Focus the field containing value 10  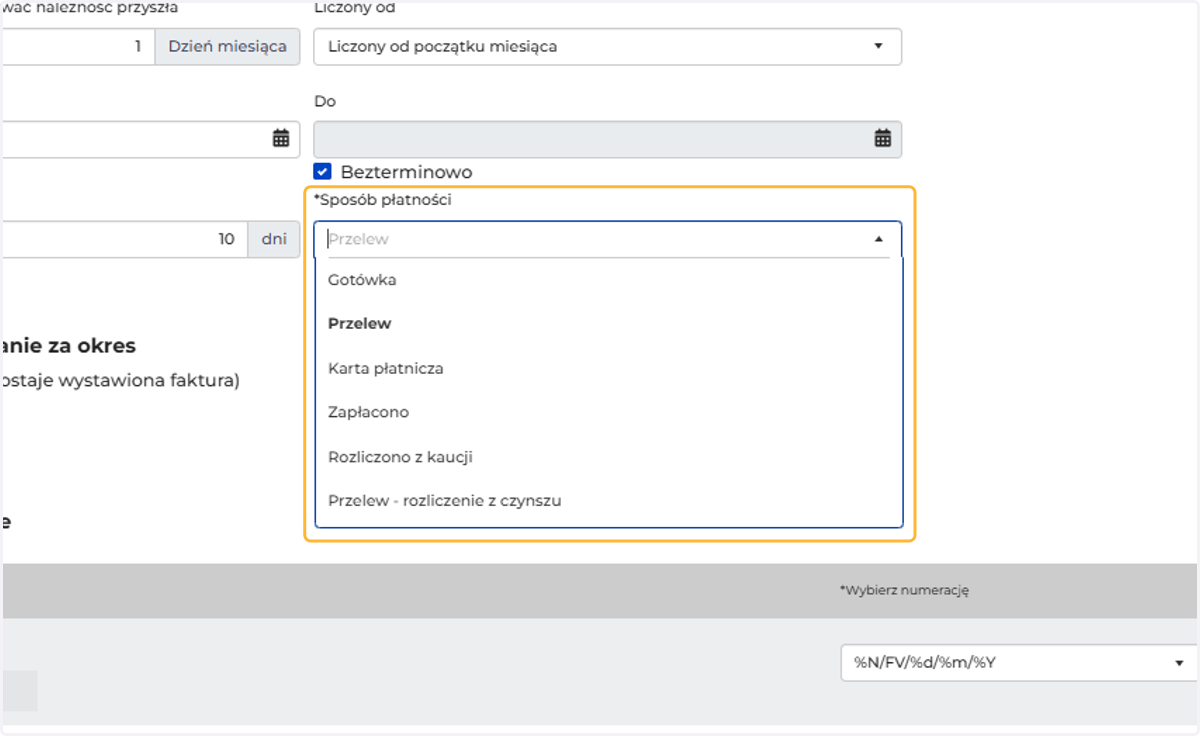pos(124,239)
